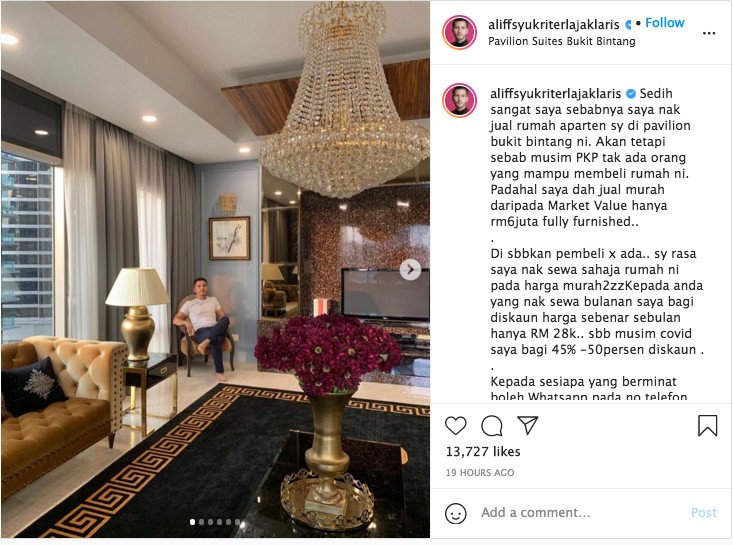View the 13,727 likes list

click(x=483, y=452)
